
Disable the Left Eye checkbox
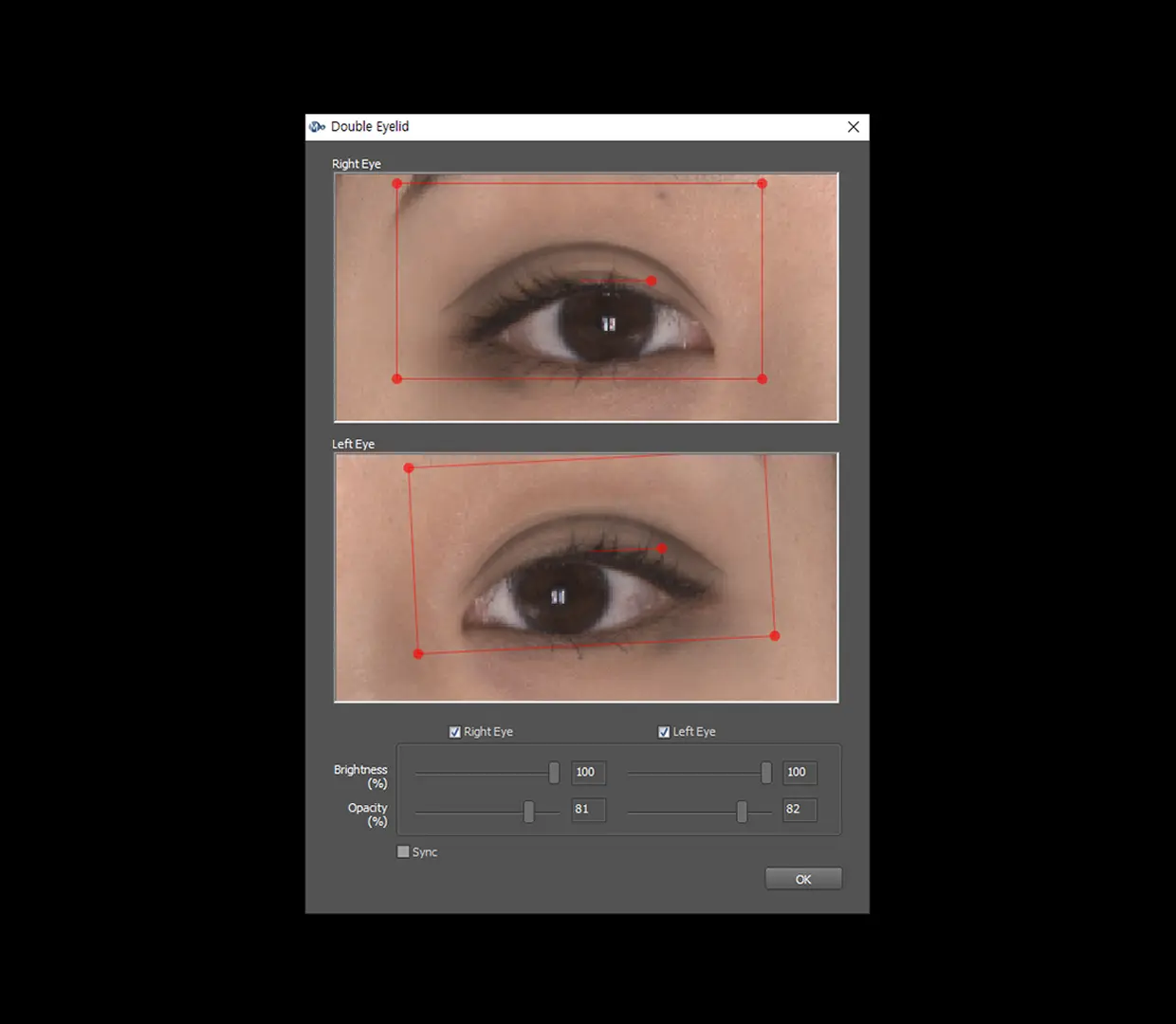664,732
